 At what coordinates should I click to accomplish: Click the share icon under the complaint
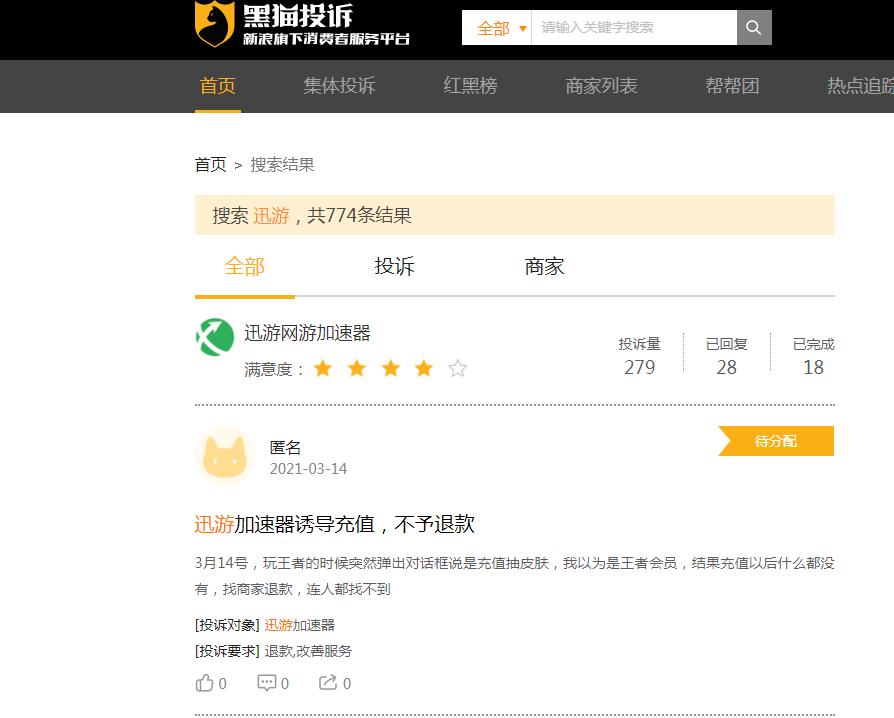click(330, 682)
